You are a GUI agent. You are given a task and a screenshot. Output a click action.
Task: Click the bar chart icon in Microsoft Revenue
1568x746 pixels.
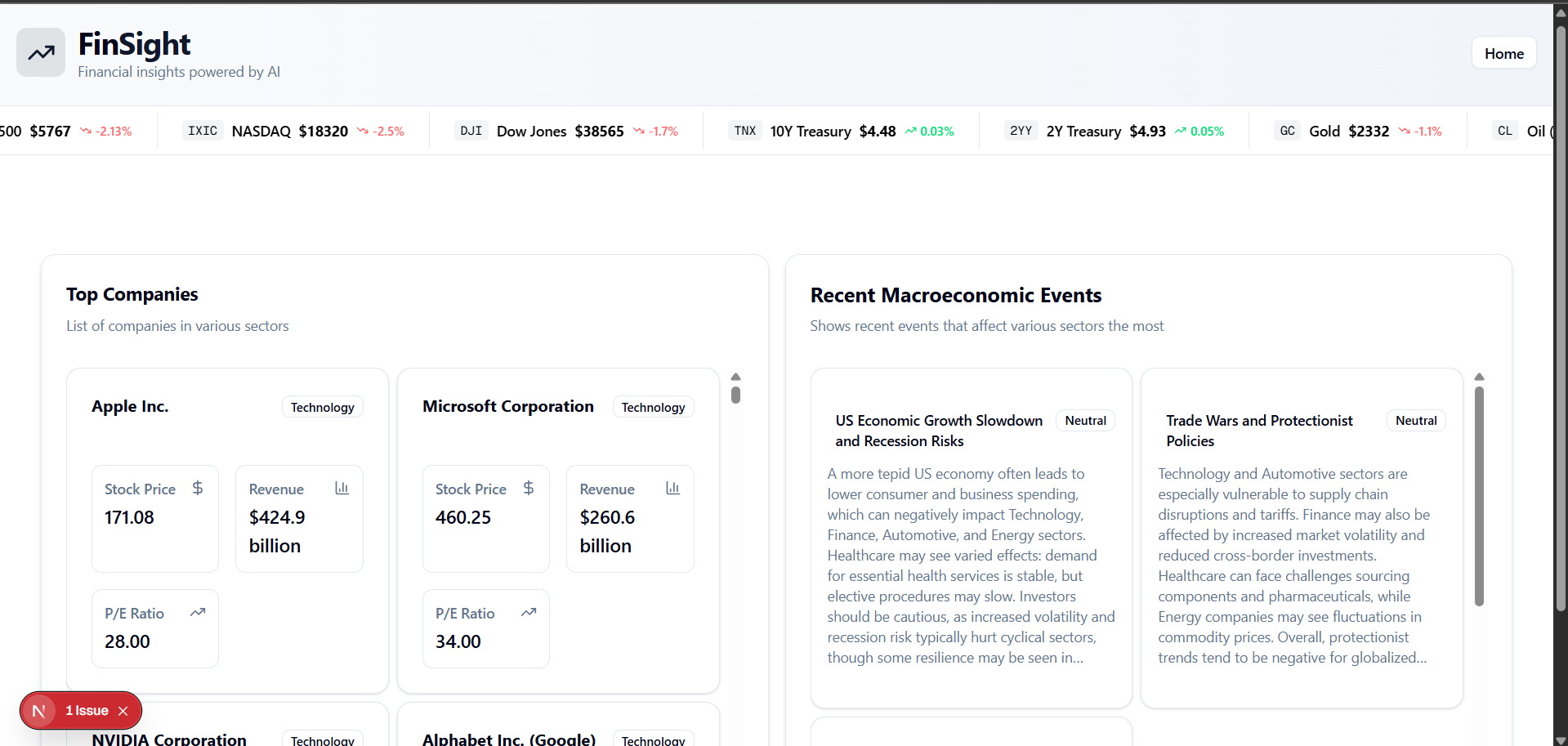(x=672, y=488)
